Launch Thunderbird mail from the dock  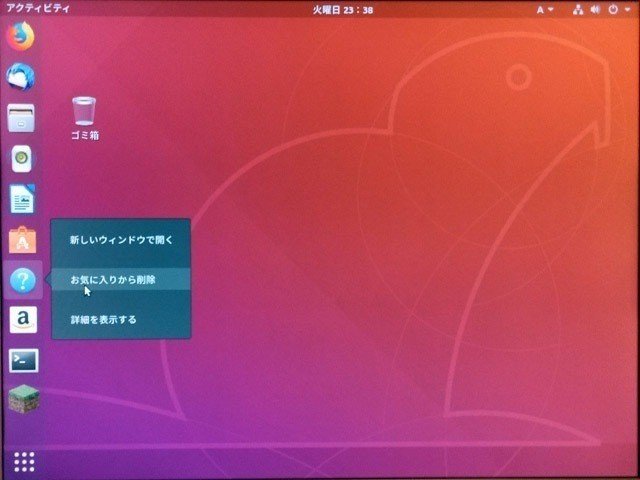(x=21, y=77)
